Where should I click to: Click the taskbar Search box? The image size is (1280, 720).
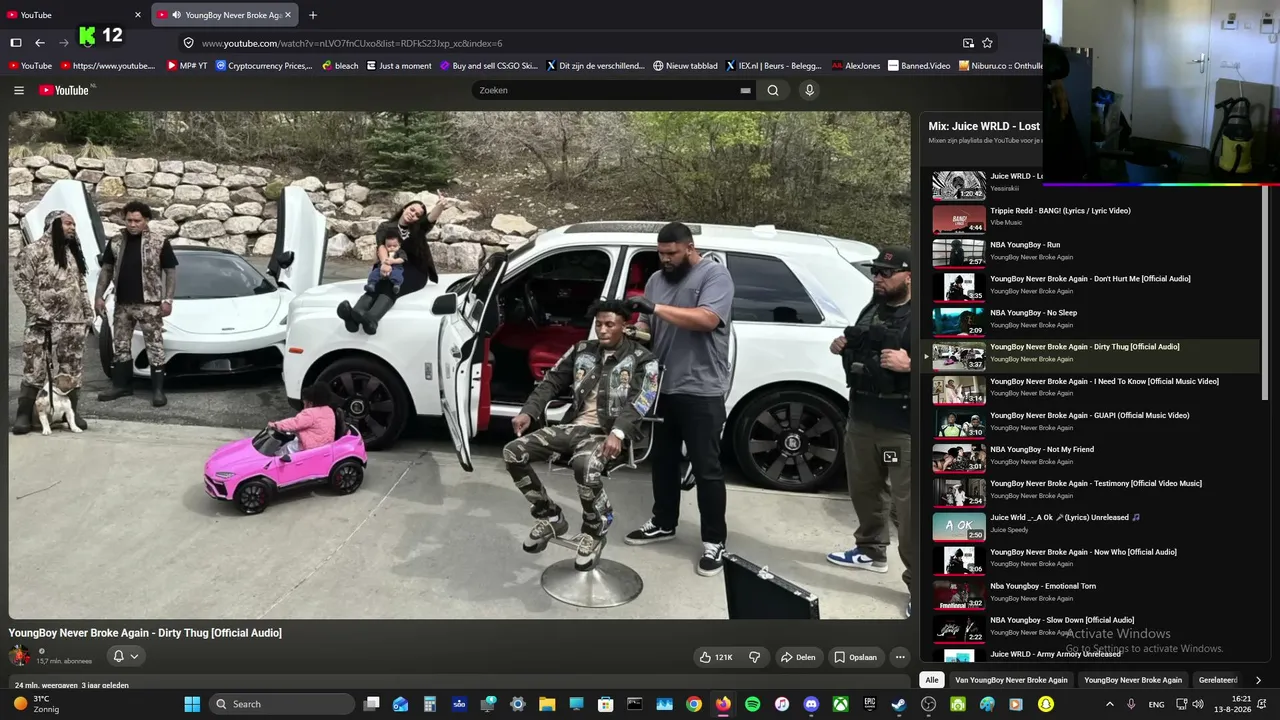283,704
